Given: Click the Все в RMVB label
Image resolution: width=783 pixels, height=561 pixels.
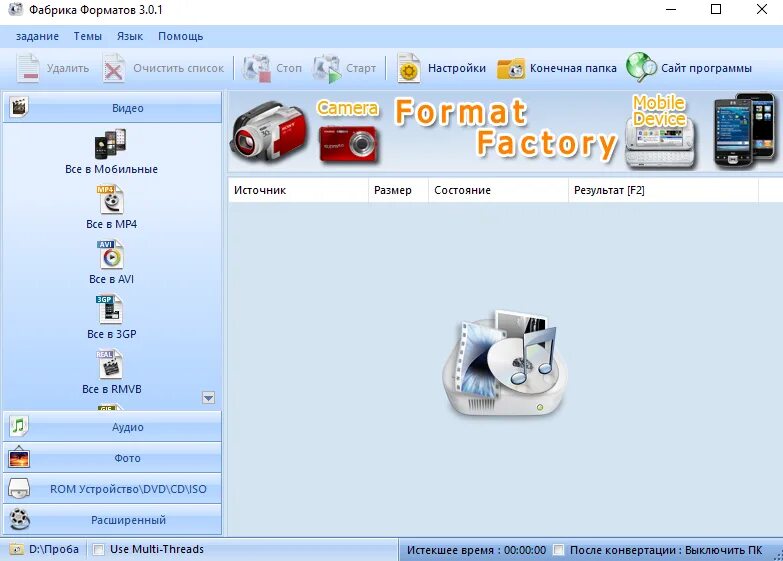Looking at the screenshot, I should tap(111, 389).
